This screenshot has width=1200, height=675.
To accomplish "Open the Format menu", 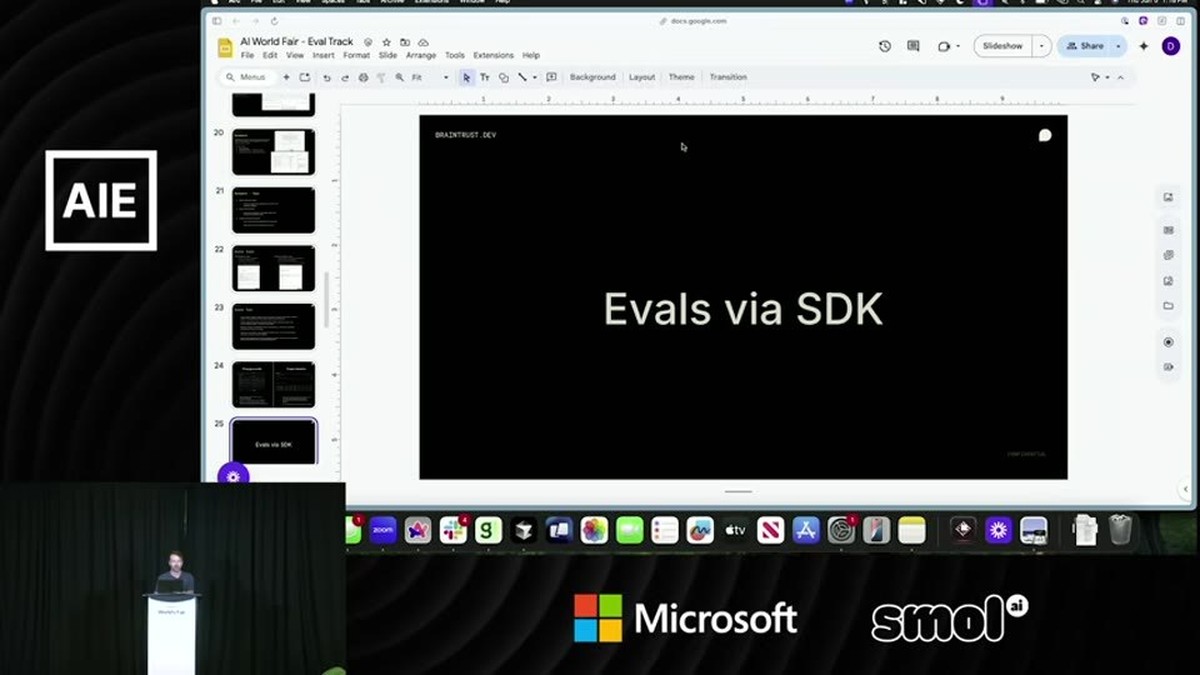I will point(356,55).
